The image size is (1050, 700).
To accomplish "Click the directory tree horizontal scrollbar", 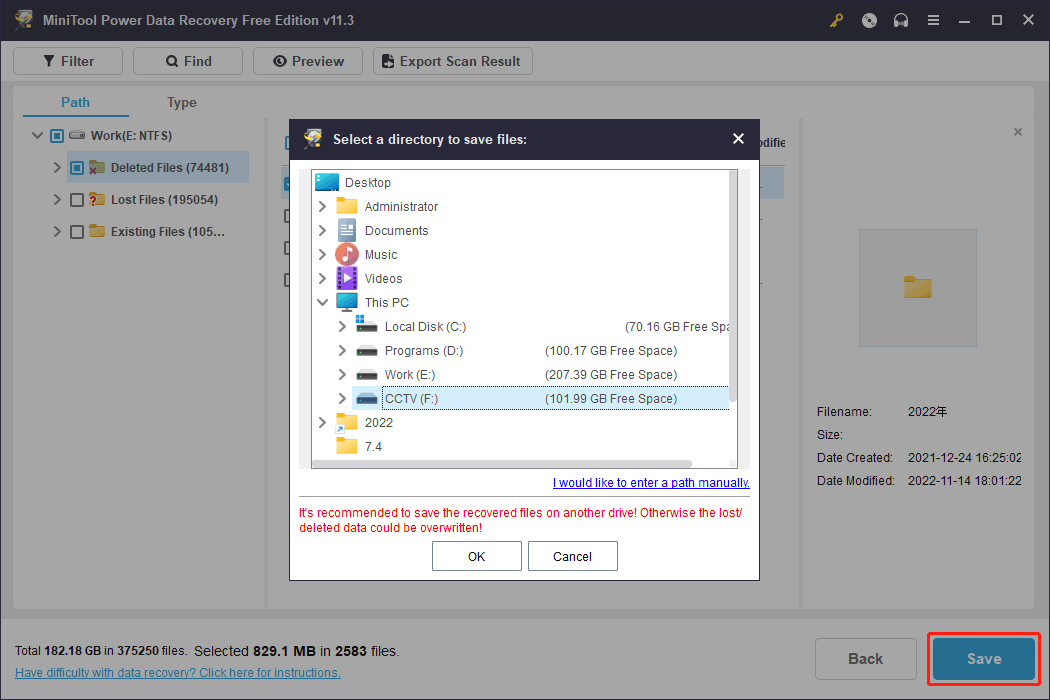I will 502,464.
